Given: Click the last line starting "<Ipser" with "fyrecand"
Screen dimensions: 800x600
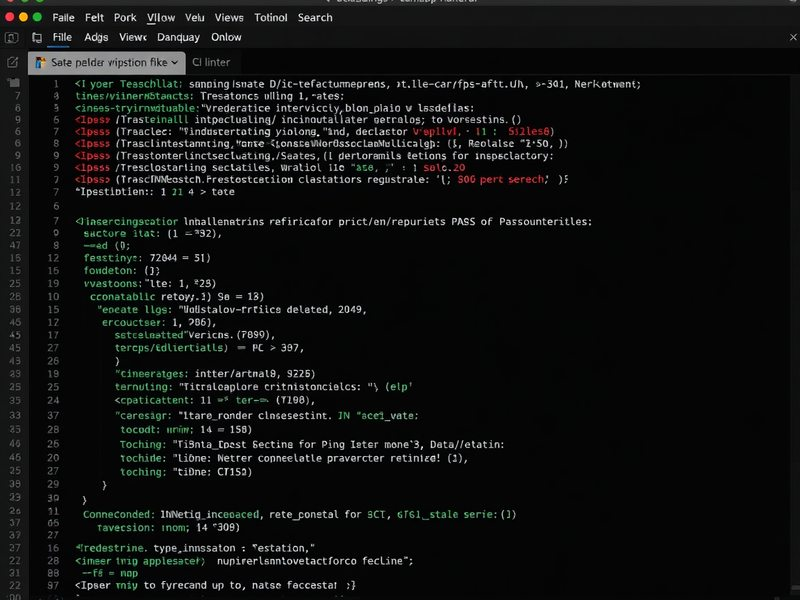Looking at the screenshot, I should pyautogui.click(x=215, y=585).
